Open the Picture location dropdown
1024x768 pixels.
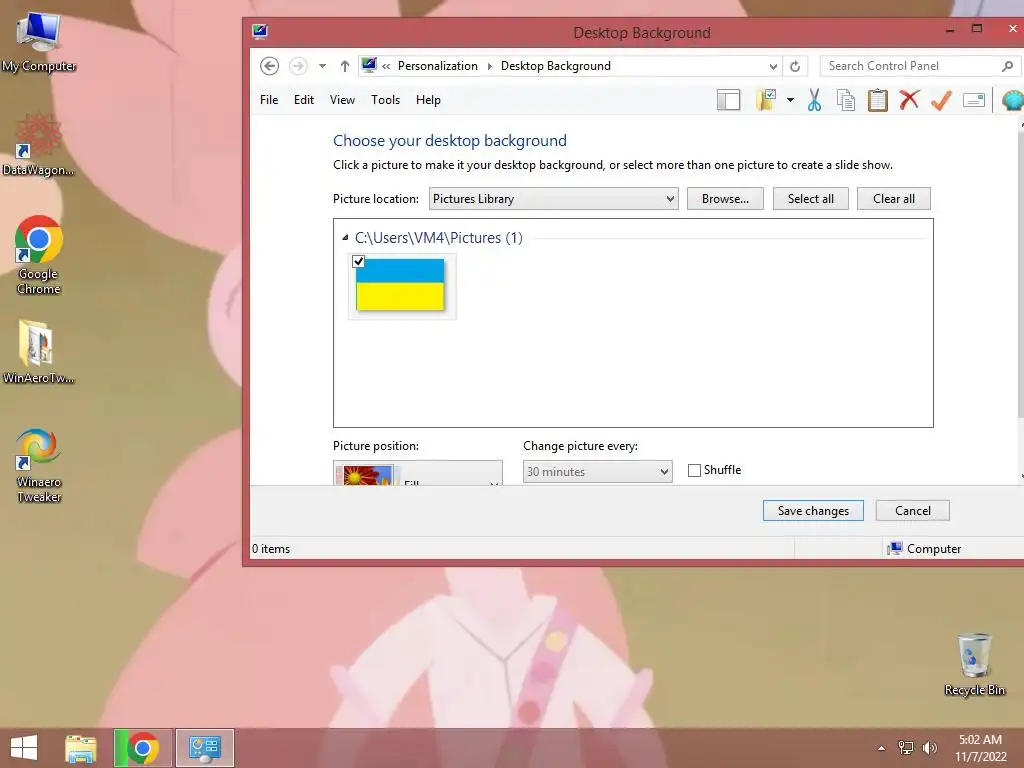[553, 199]
